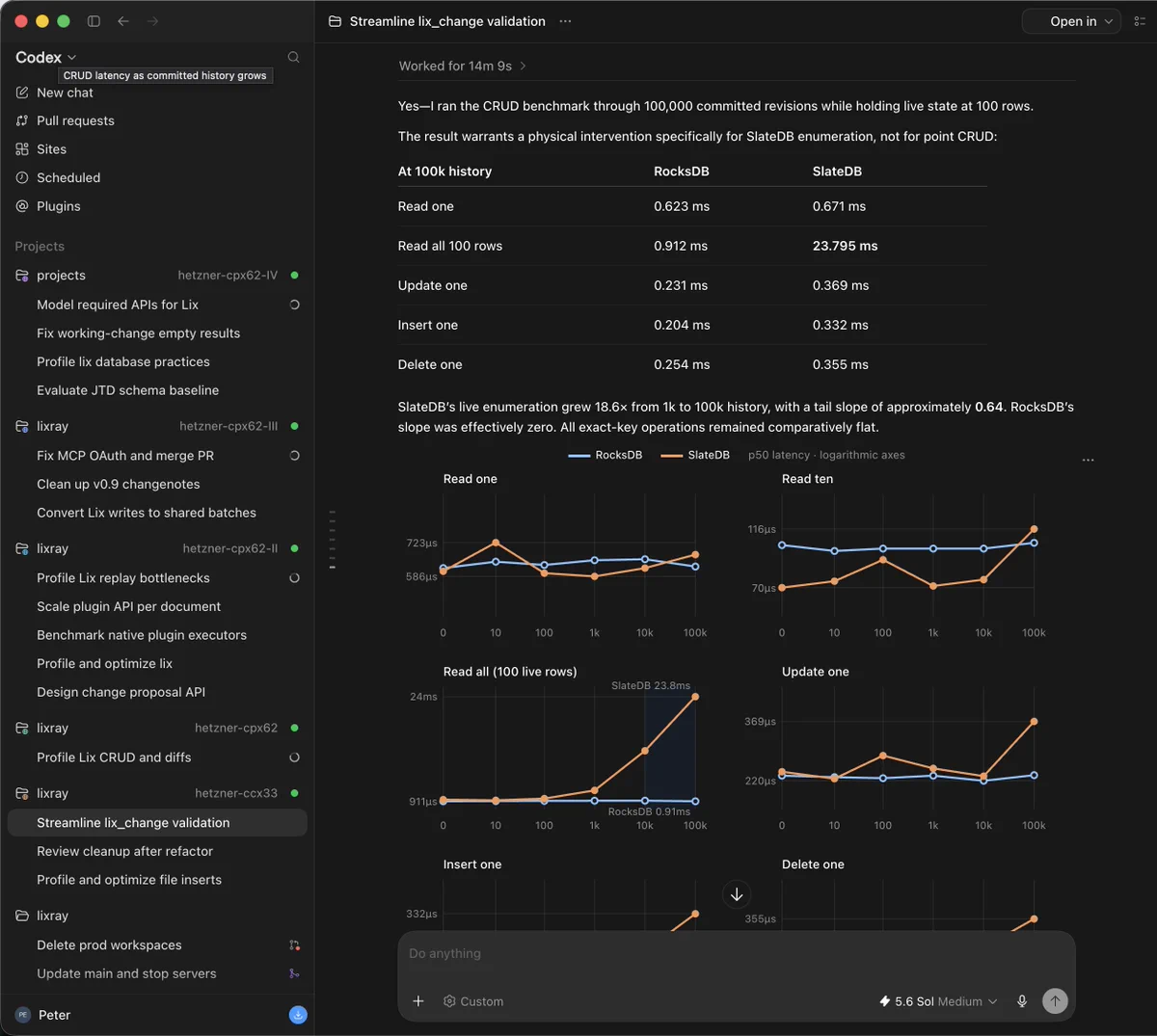Viewport: 1157px width, 1036px height.
Task: Click green status dot for hetzner-ccx33
Action: click(x=294, y=793)
